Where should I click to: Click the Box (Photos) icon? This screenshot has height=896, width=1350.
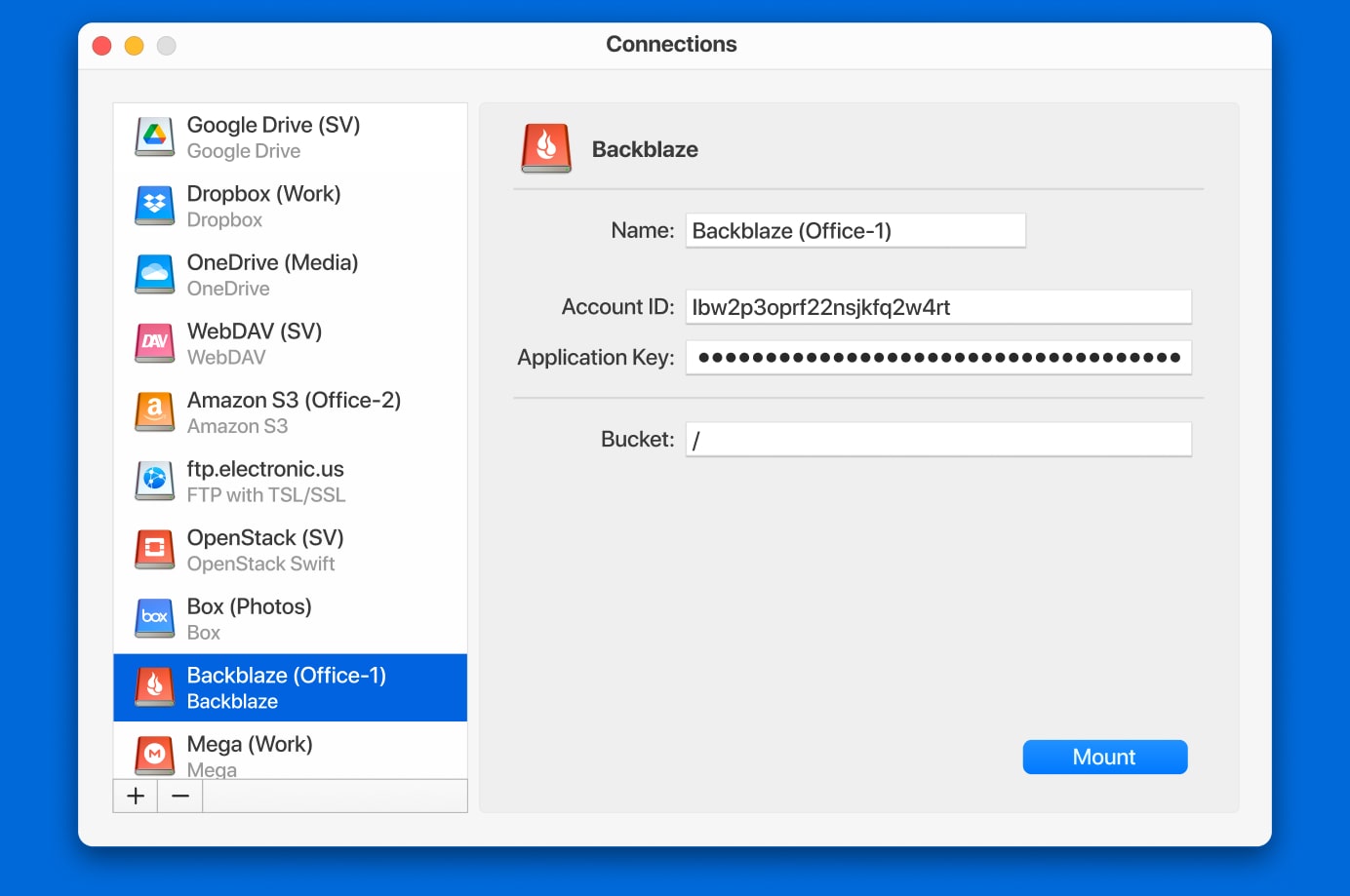tap(155, 618)
